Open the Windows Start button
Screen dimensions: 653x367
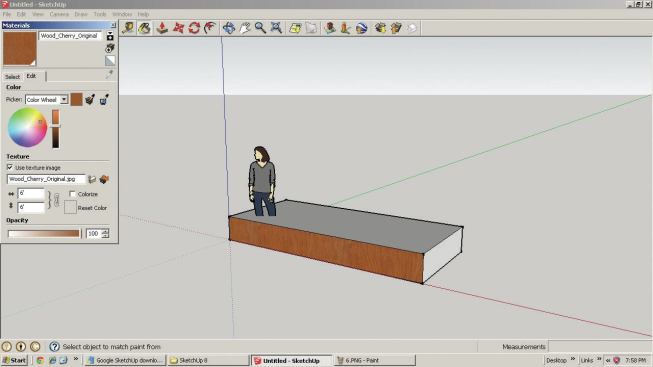coord(15,360)
